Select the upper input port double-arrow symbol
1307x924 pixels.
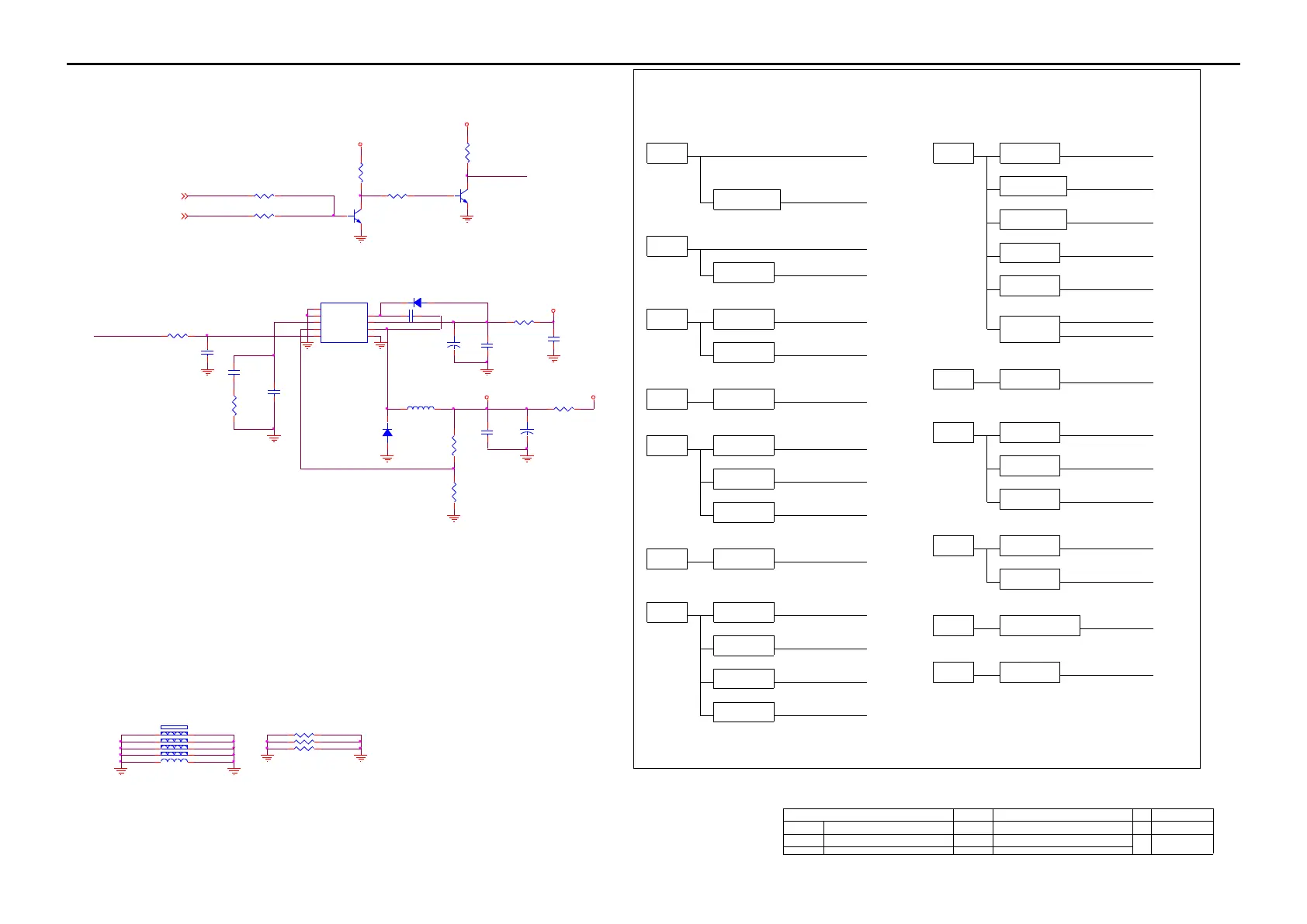coord(185,196)
